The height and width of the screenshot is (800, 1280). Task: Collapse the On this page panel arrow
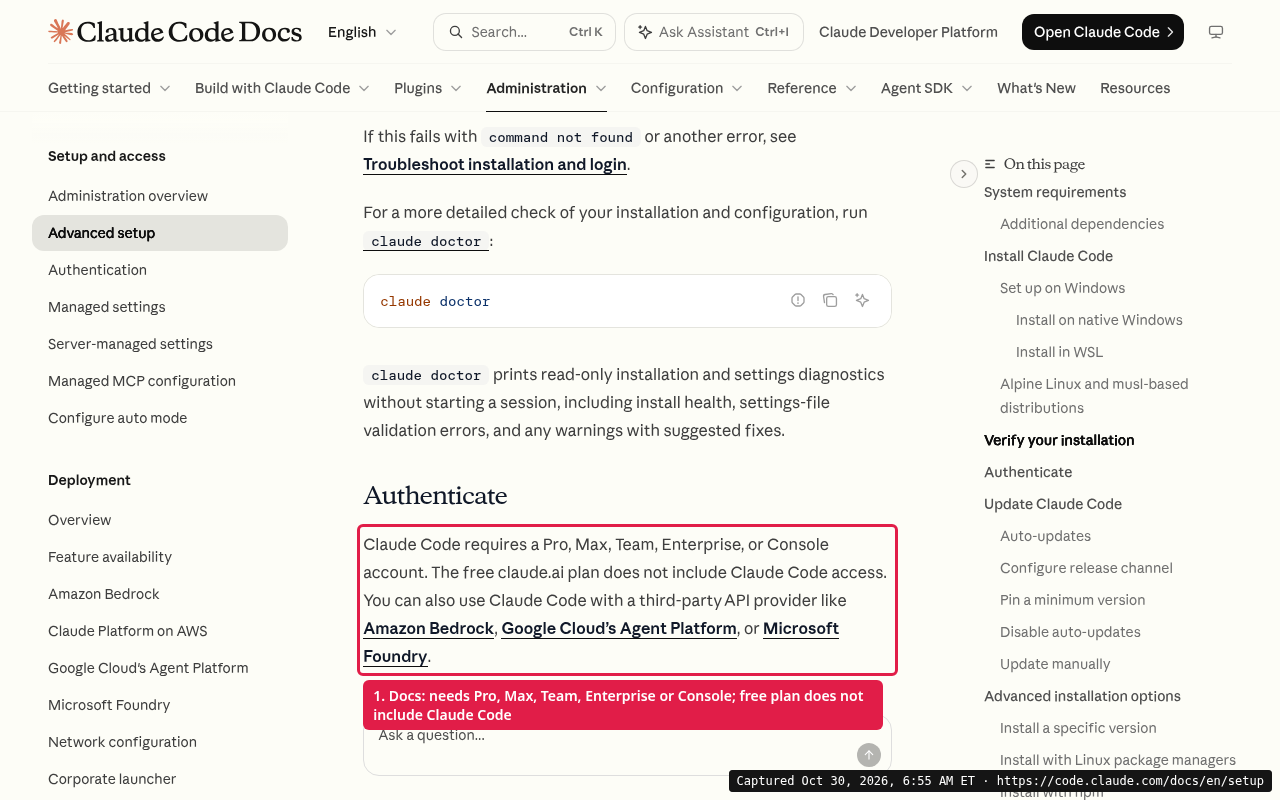963,174
